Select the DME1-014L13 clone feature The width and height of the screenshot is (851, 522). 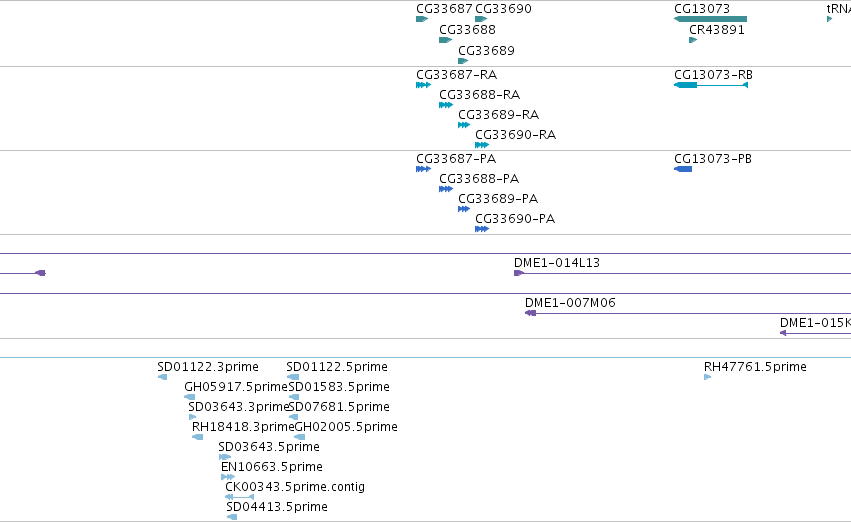pos(682,273)
